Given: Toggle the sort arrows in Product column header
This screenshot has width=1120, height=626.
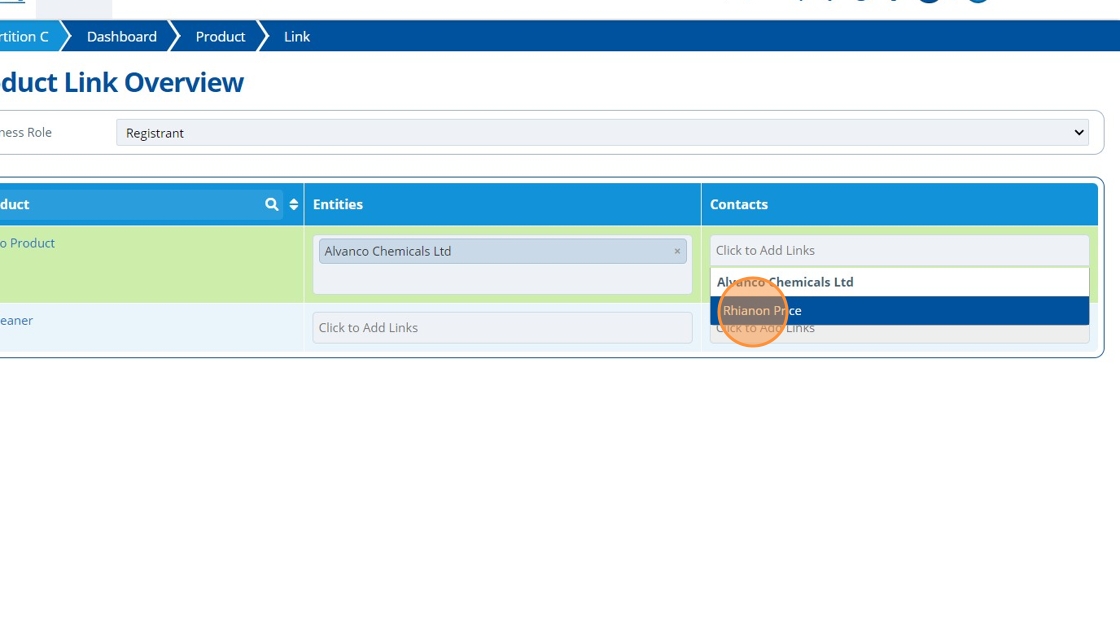Looking at the screenshot, I should [294, 204].
